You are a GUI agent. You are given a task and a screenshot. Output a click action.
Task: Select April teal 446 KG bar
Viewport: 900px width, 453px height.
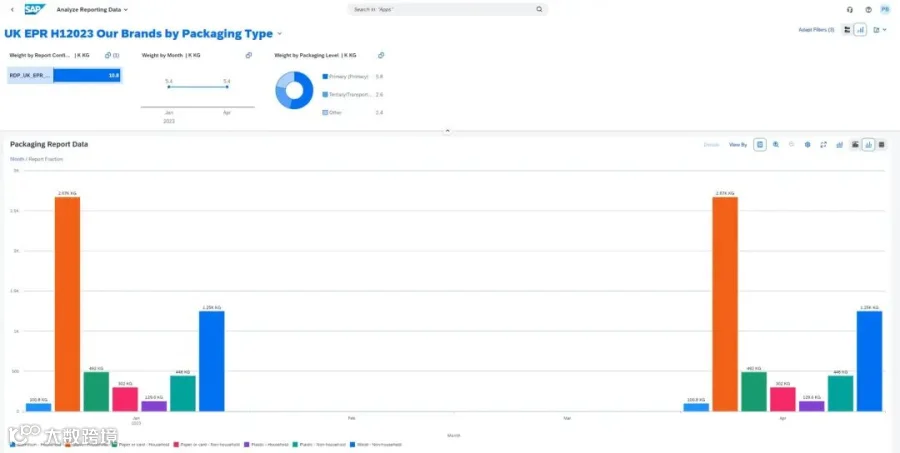[x=840, y=394]
